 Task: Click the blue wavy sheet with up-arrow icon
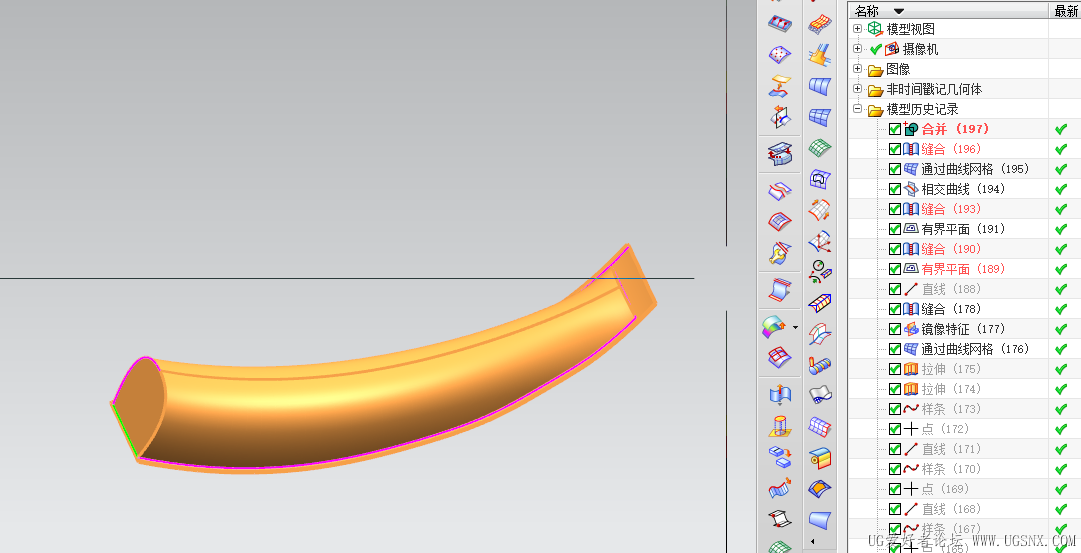coord(780,394)
